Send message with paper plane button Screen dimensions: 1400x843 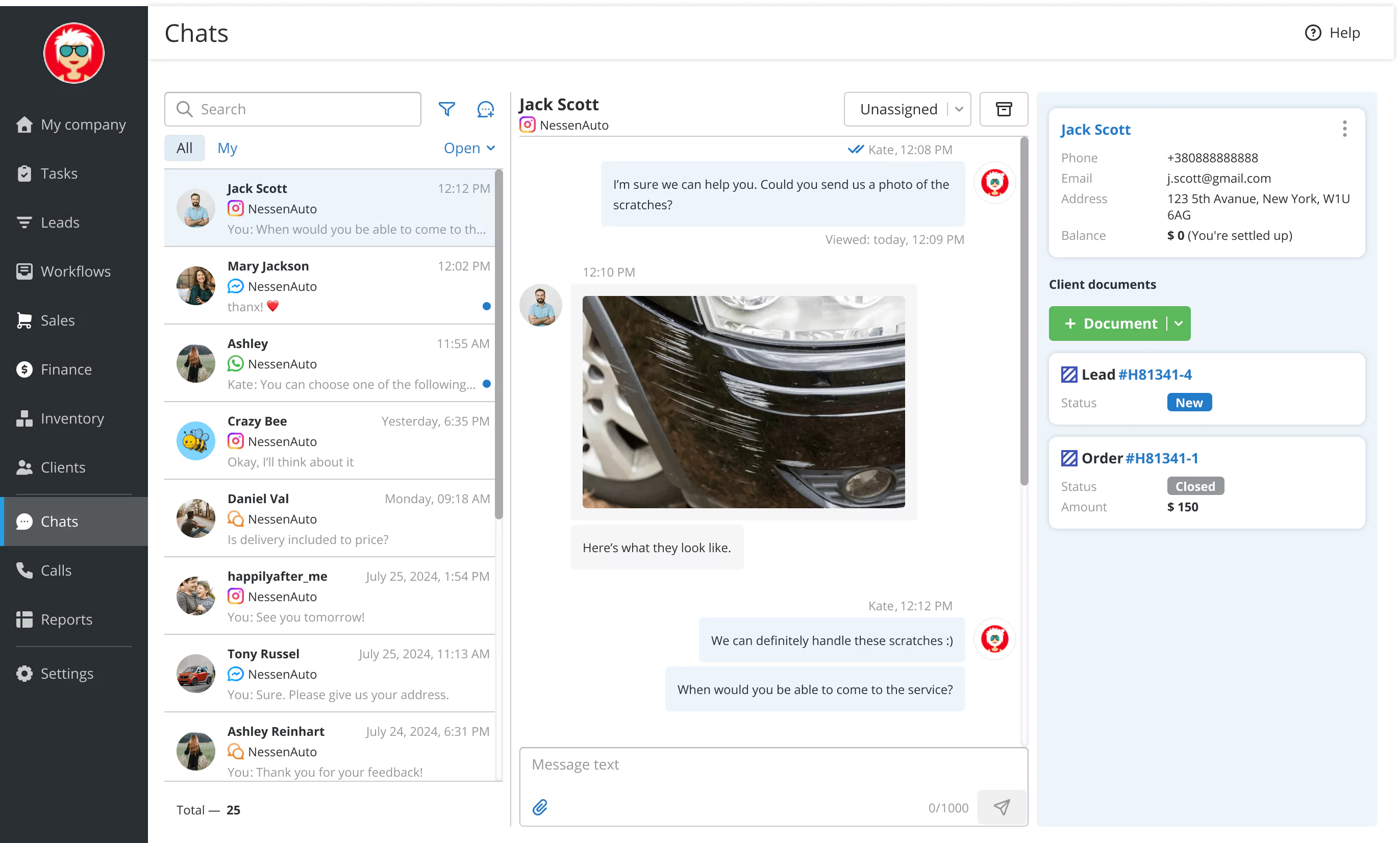click(1002, 807)
